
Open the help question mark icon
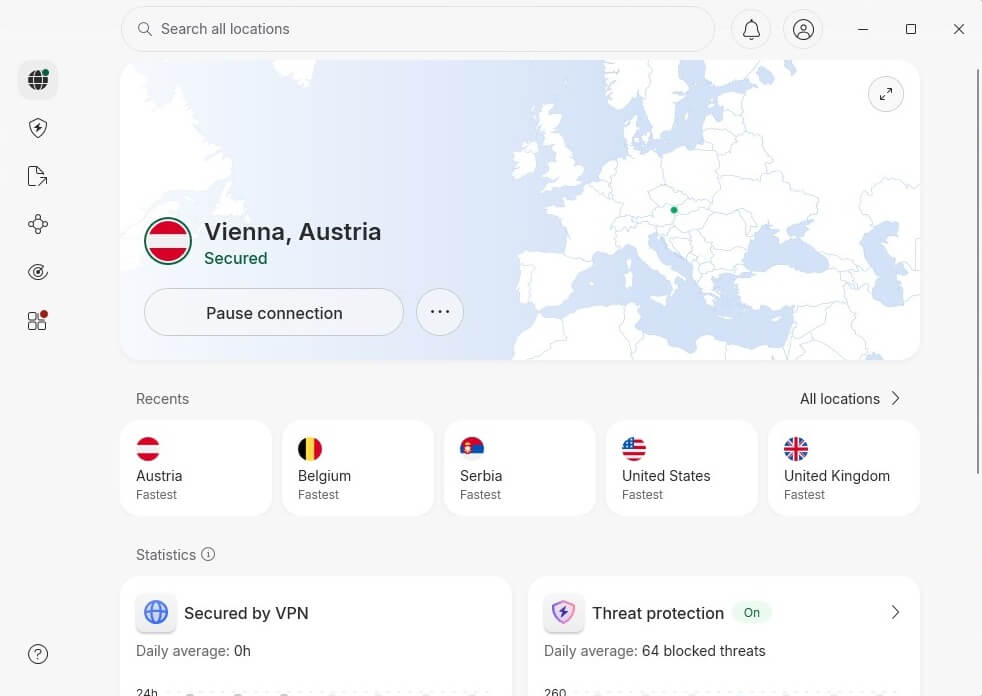[38, 654]
